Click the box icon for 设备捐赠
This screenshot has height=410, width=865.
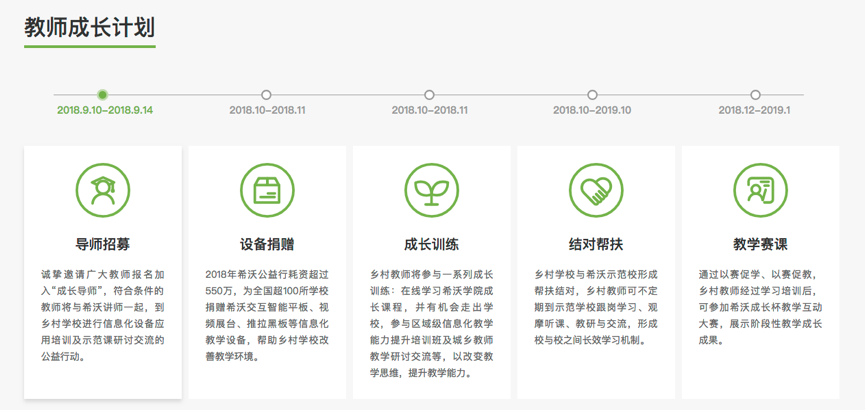pyautogui.click(x=267, y=188)
